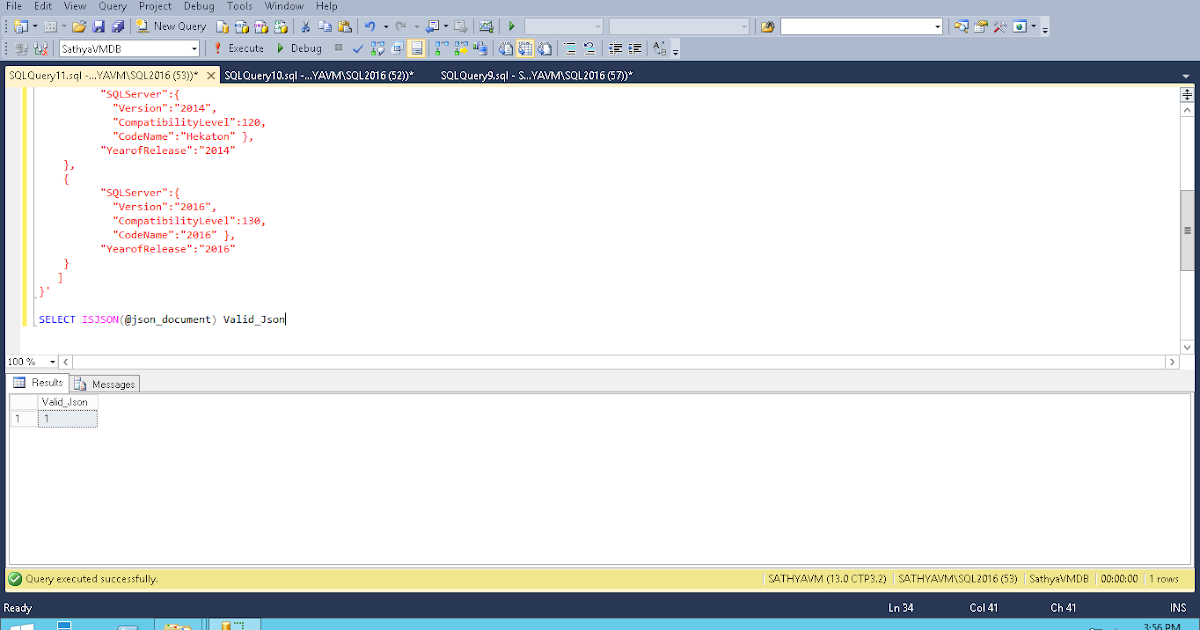
Task: Click the Execute button
Action: tap(240, 47)
